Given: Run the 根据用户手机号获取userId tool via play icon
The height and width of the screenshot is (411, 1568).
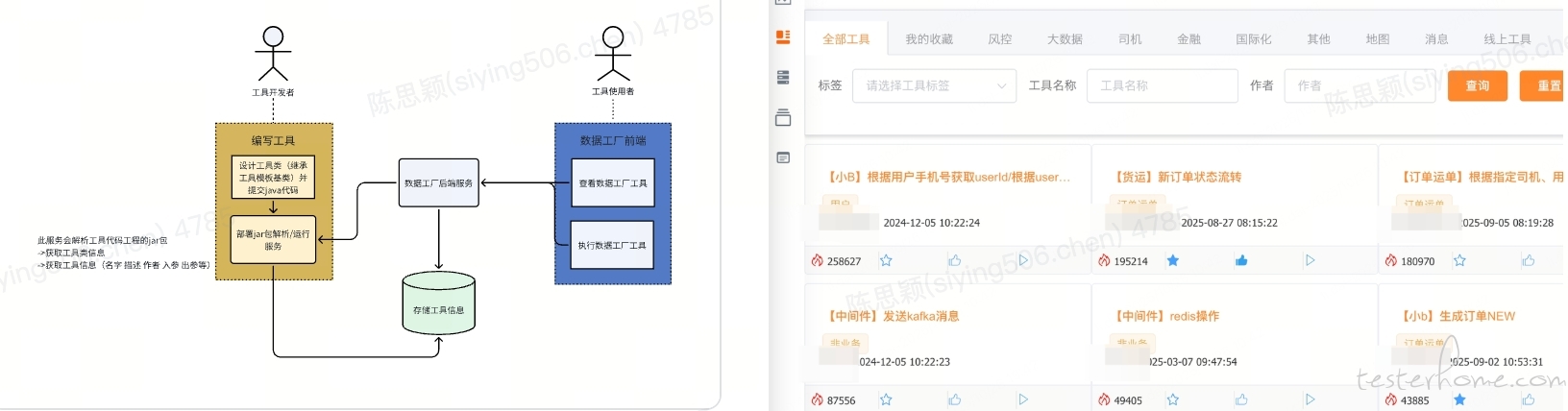Looking at the screenshot, I should click(1022, 260).
